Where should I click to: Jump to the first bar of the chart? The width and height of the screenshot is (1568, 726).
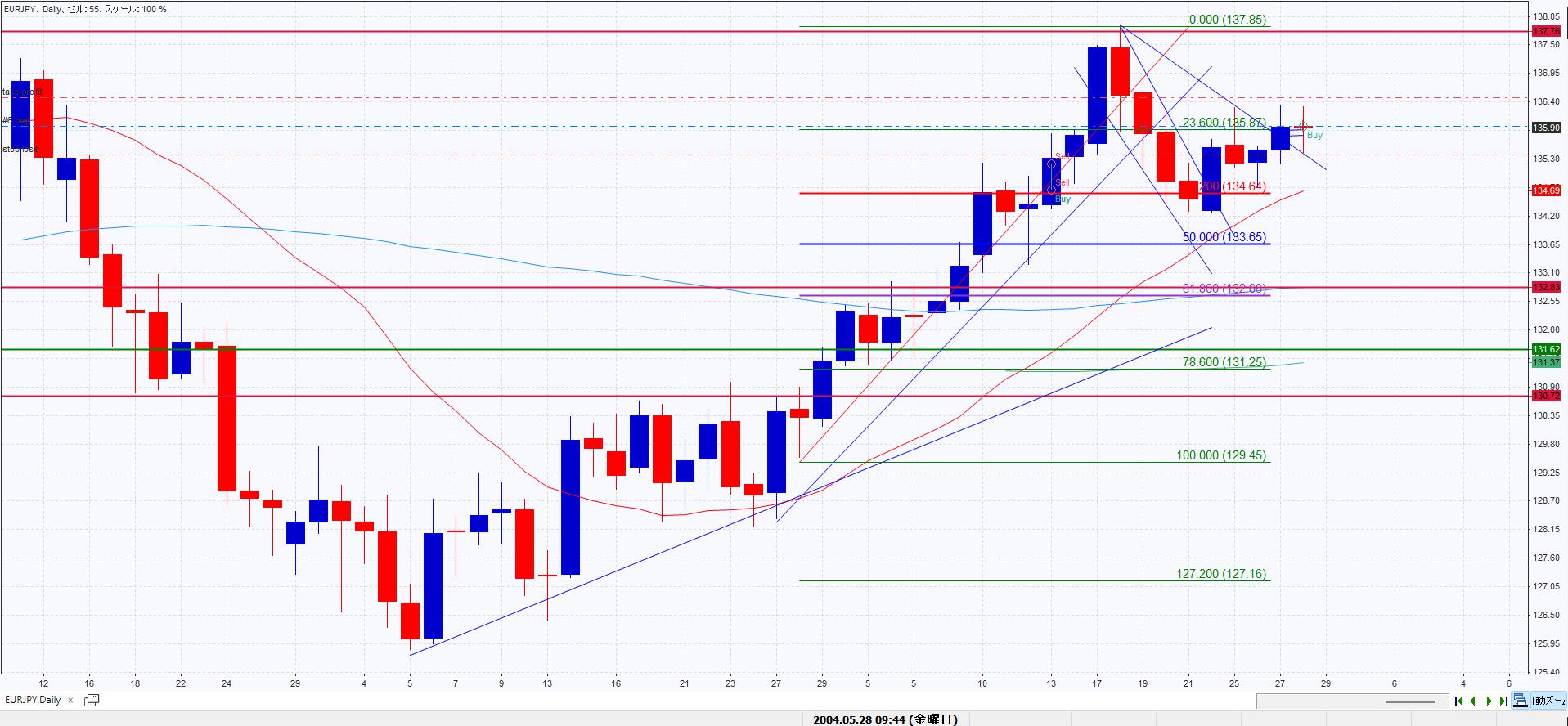[x=1458, y=701]
